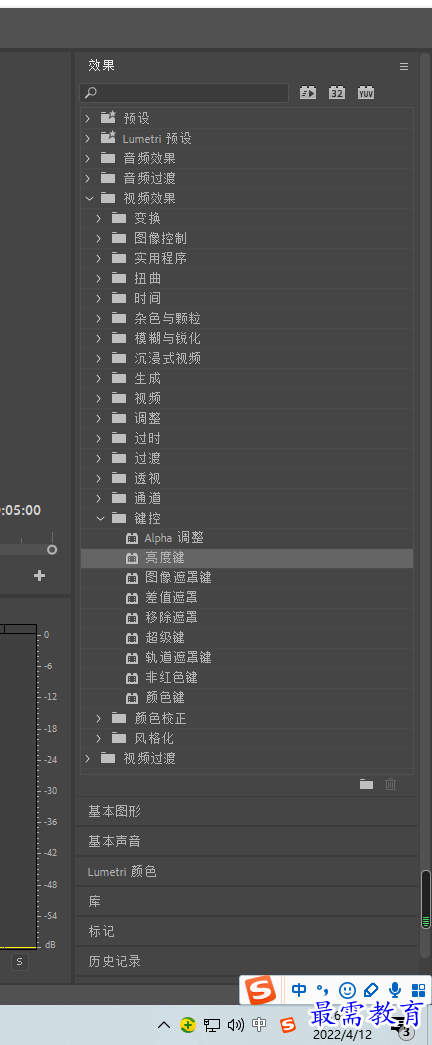Screen dimensions: 432x1045
Task: Click the timeline zoom scroll handle
Action: (51, 550)
